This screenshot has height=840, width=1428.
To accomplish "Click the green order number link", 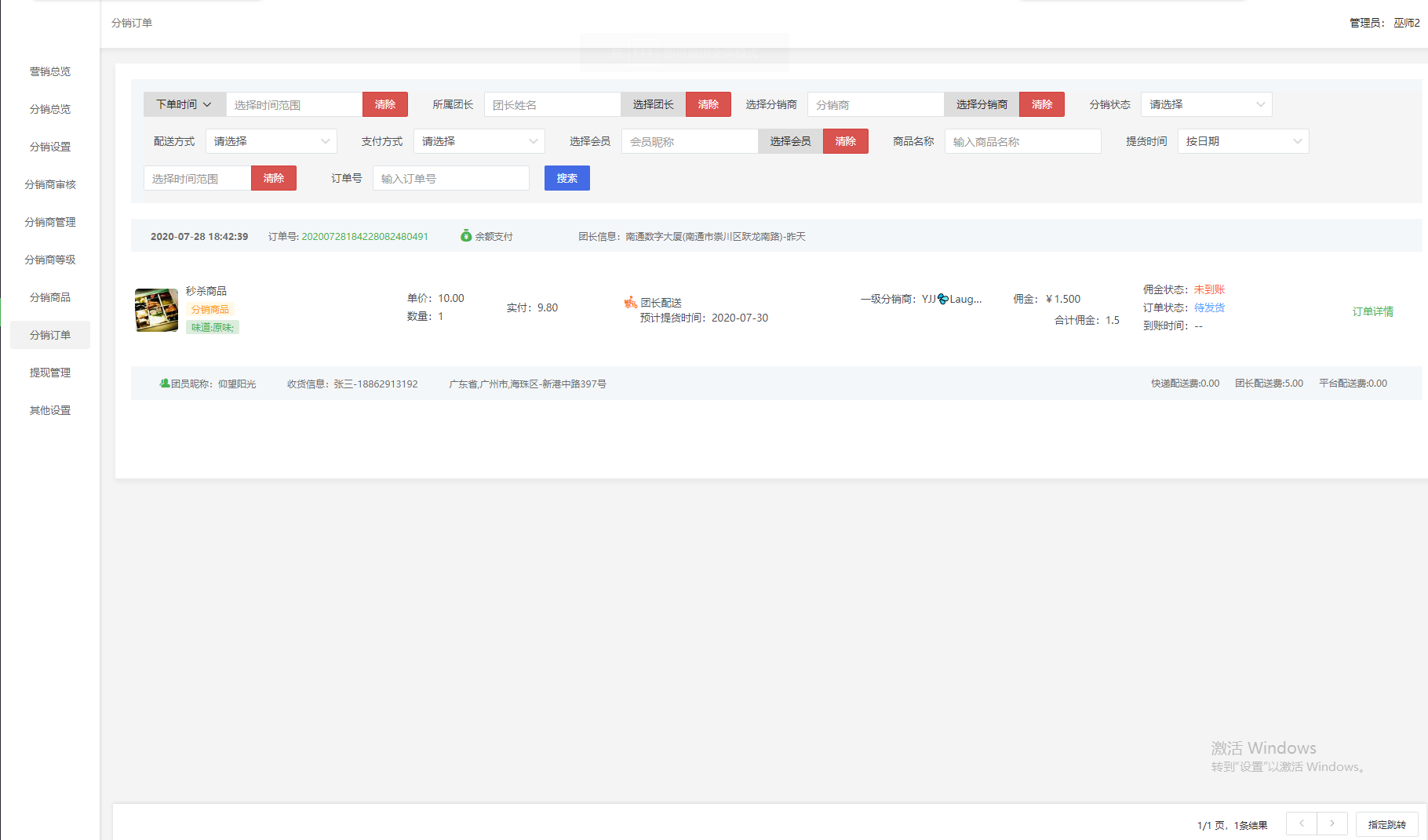I will 365,236.
